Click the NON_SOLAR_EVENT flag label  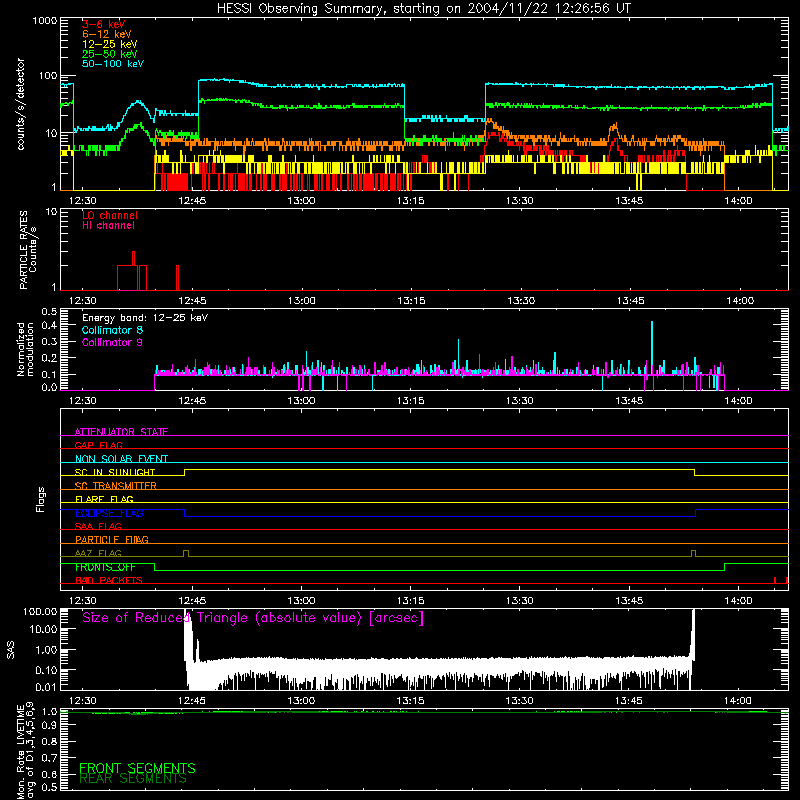pos(121,459)
